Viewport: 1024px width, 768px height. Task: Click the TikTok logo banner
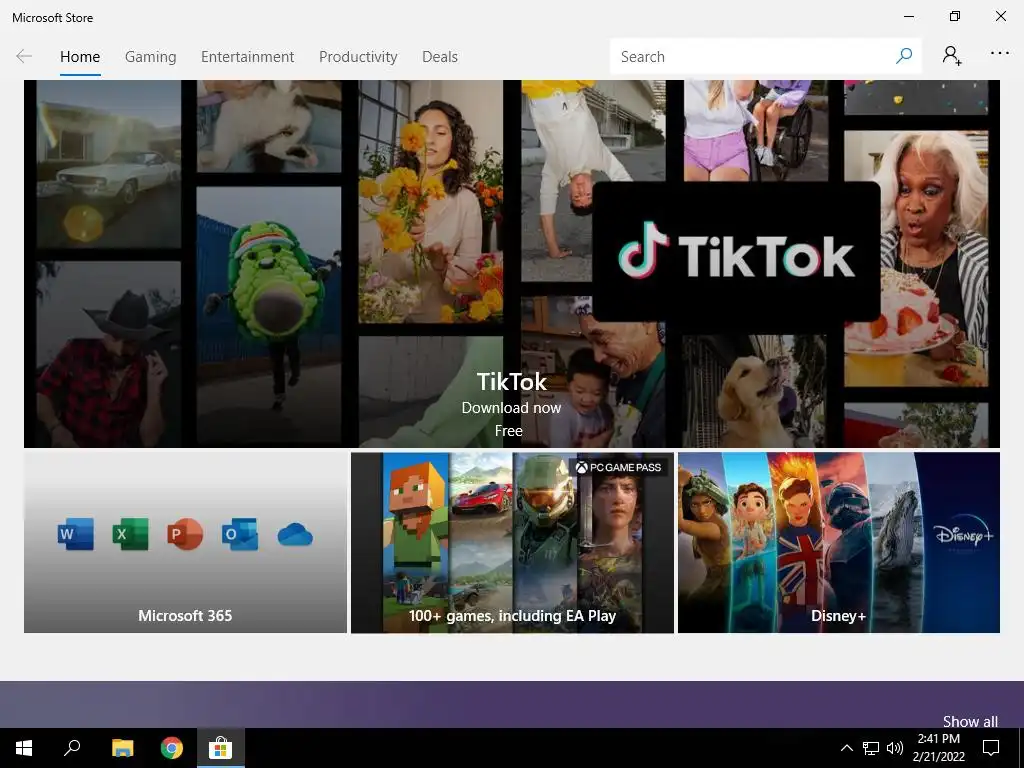[736, 251]
